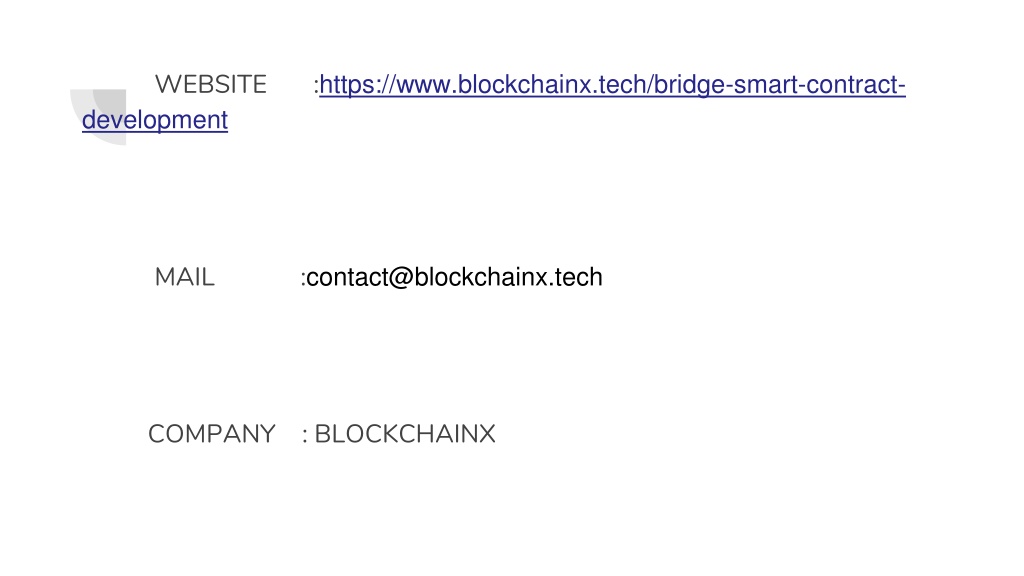The image size is (1024, 576).
Task: Click the letter W in WEBSITE
Action: pyautogui.click(x=168, y=84)
